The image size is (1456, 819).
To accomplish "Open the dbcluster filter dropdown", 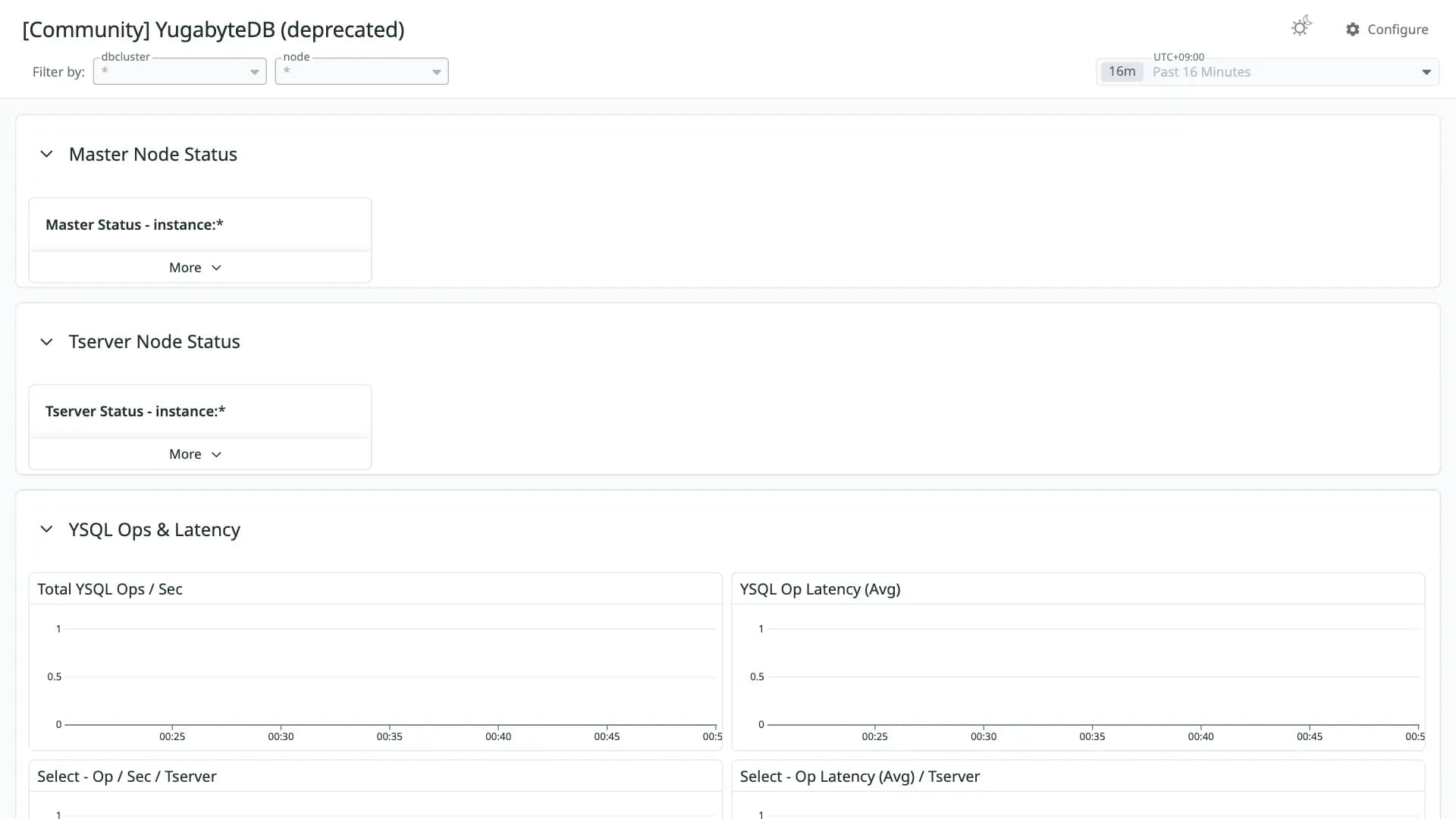I will pos(180,71).
